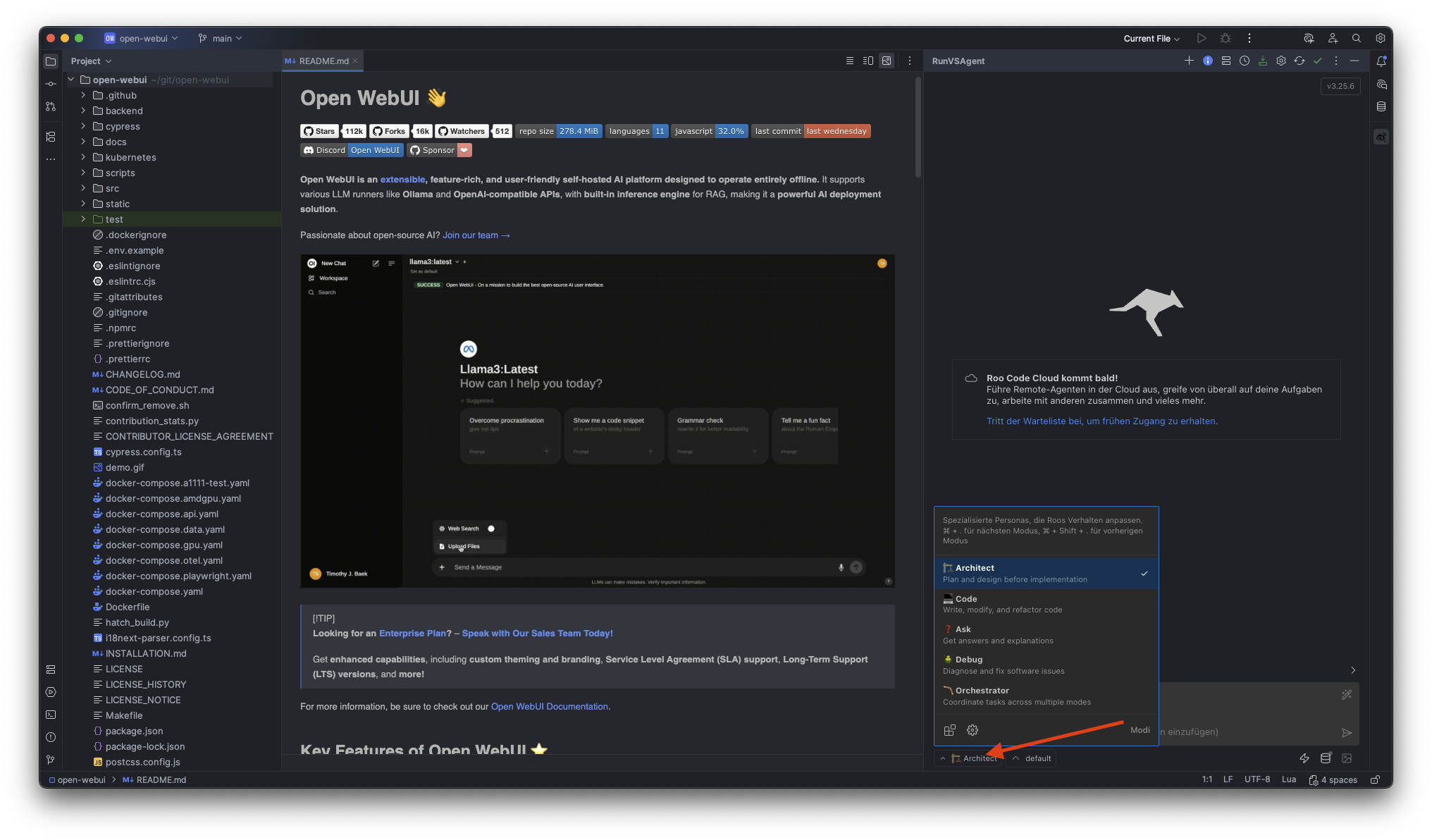
Task: Open the Terminal tool window icon
Action: click(51, 715)
